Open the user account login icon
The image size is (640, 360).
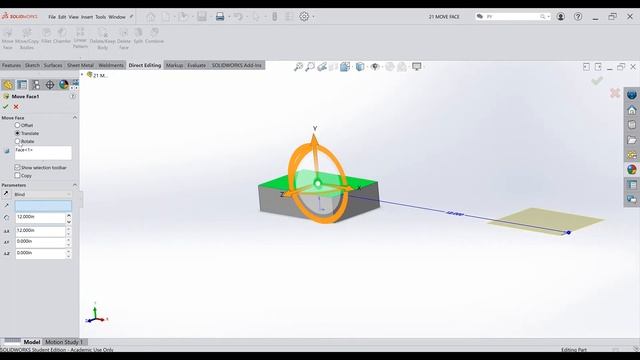560,17
